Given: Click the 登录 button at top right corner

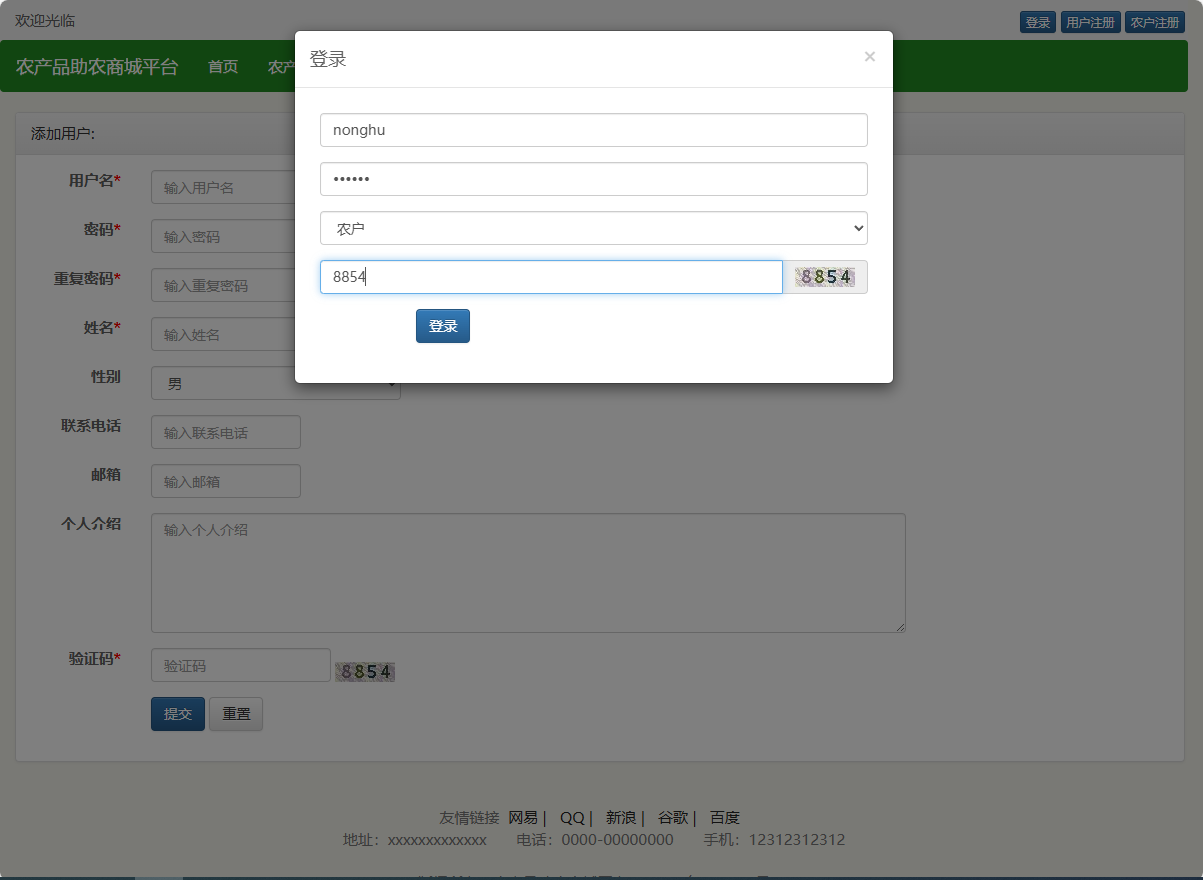Looking at the screenshot, I should click(1037, 21).
